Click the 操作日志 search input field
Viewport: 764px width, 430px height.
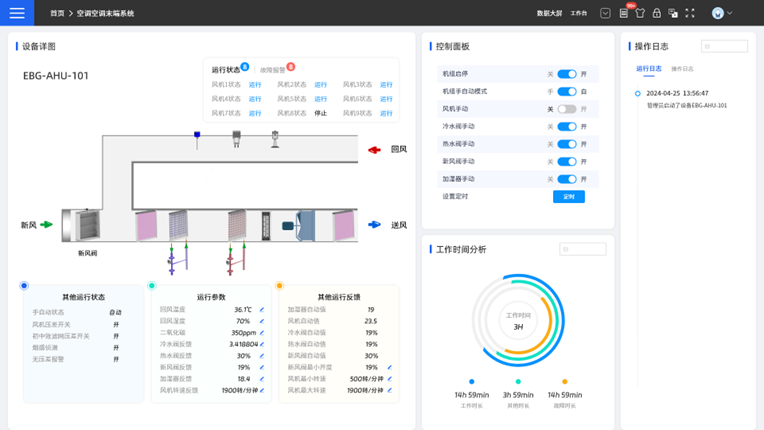[724, 46]
